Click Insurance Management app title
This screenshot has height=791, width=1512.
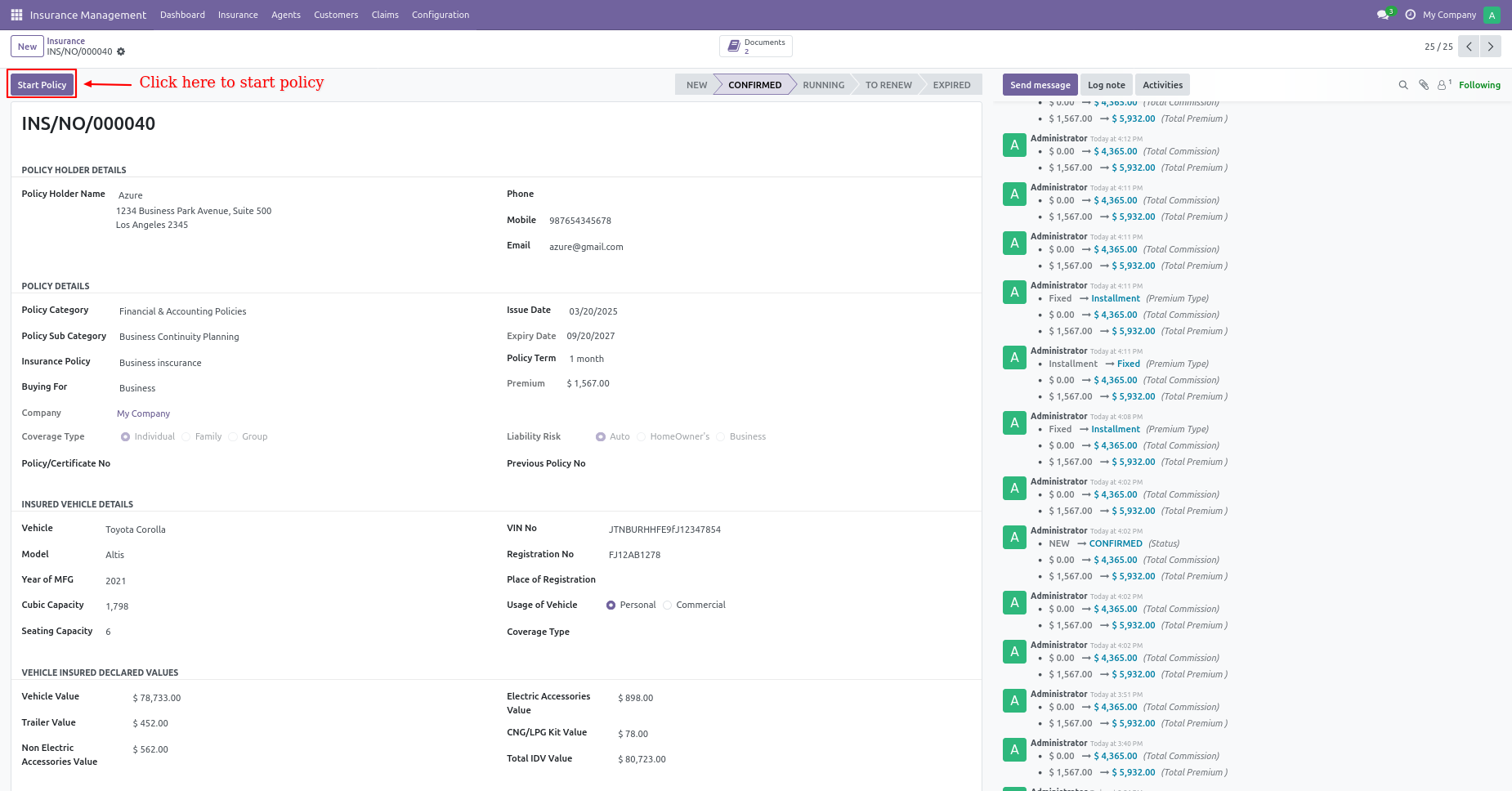88,15
